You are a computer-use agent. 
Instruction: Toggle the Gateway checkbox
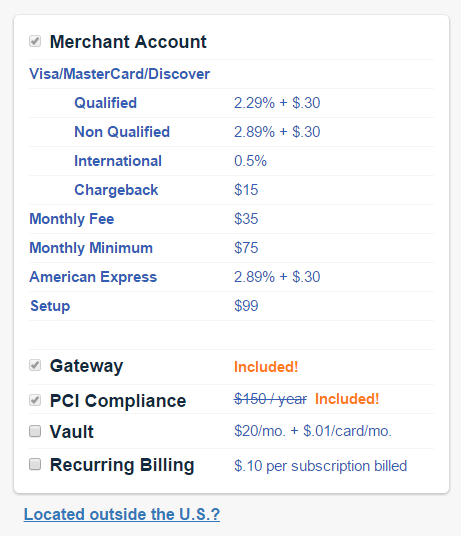[x=35, y=365]
